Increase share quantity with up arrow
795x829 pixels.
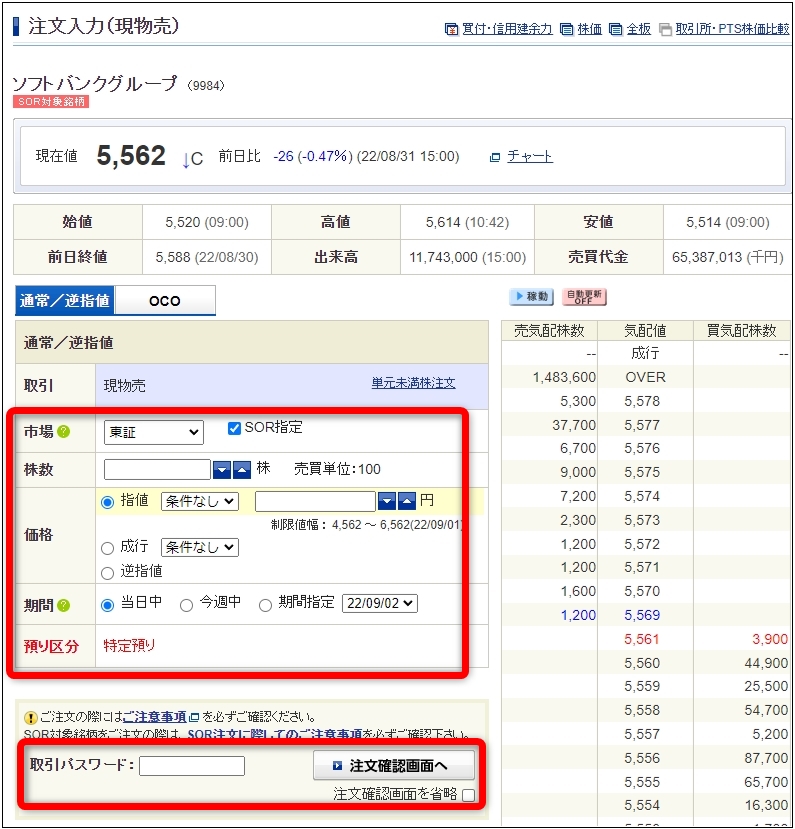(x=242, y=470)
